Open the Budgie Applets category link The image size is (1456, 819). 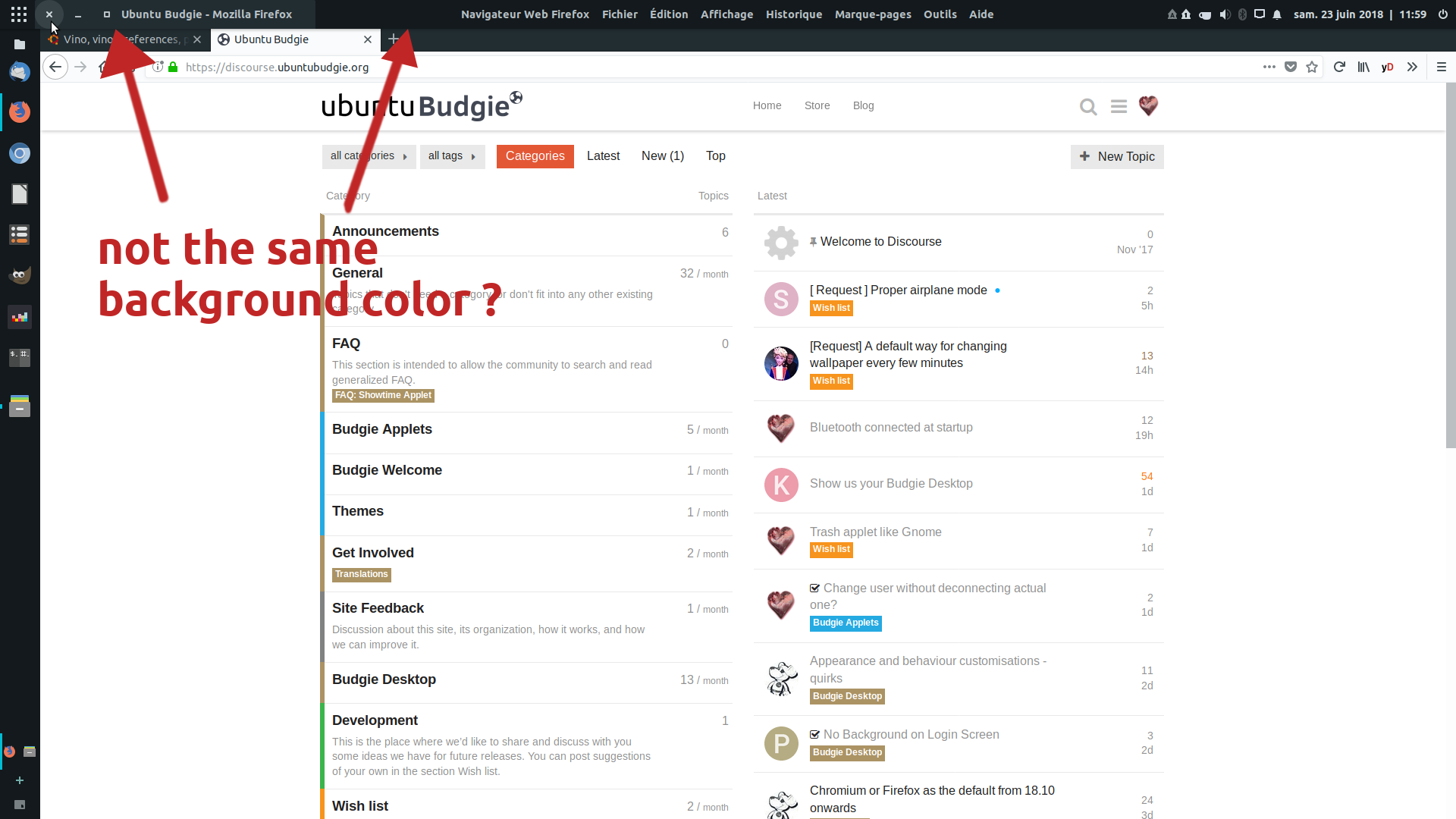[382, 429]
